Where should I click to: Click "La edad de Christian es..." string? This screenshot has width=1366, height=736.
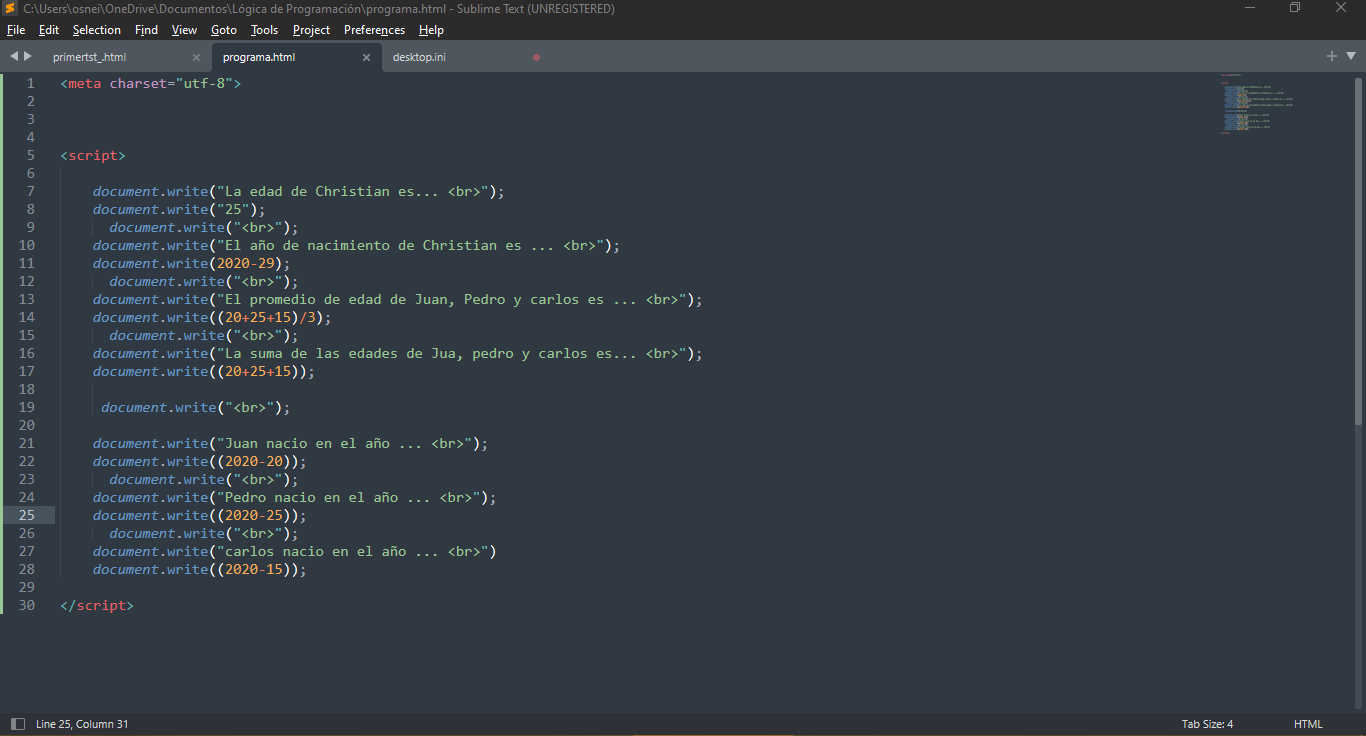coord(353,191)
